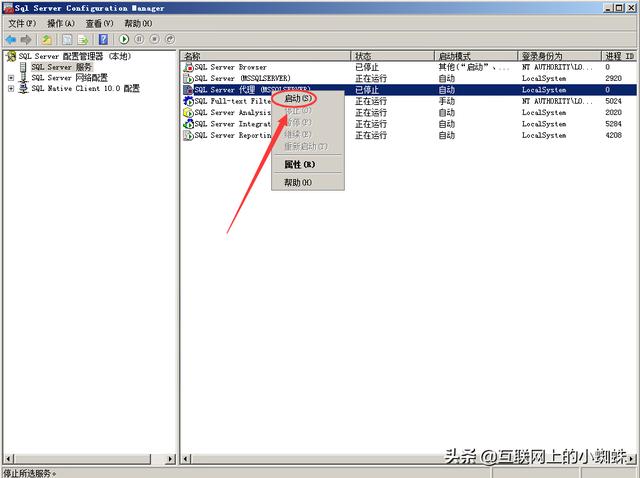Click the Pause service toolbar icon
The height and width of the screenshot is (478, 640).
click(x=139, y=39)
